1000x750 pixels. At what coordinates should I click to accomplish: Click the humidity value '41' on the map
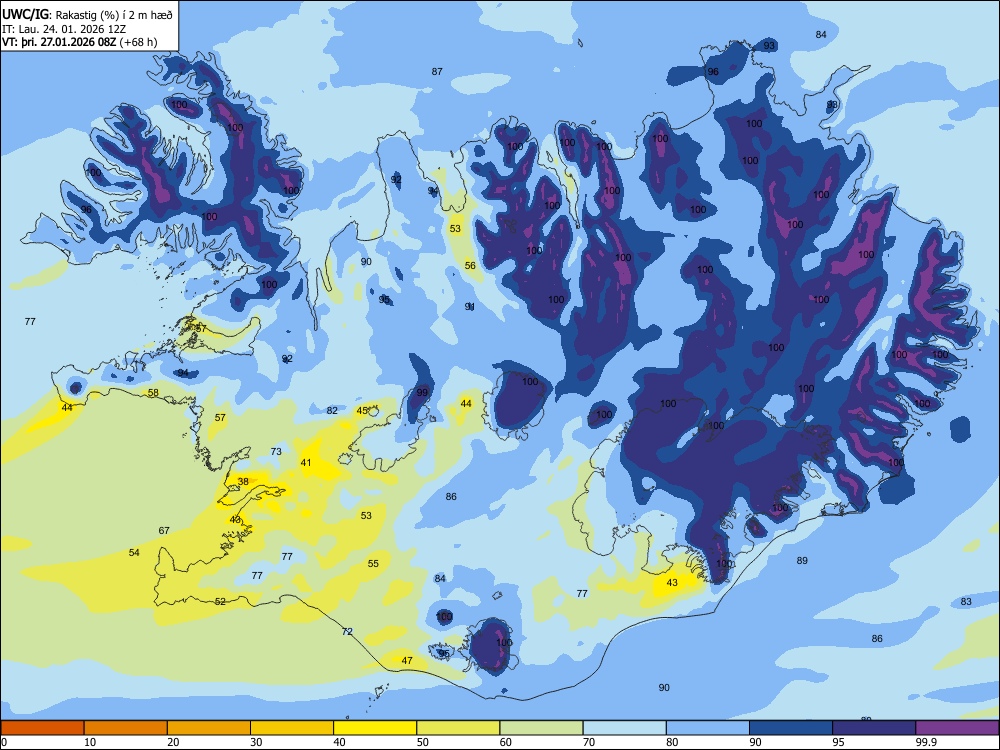(x=306, y=462)
